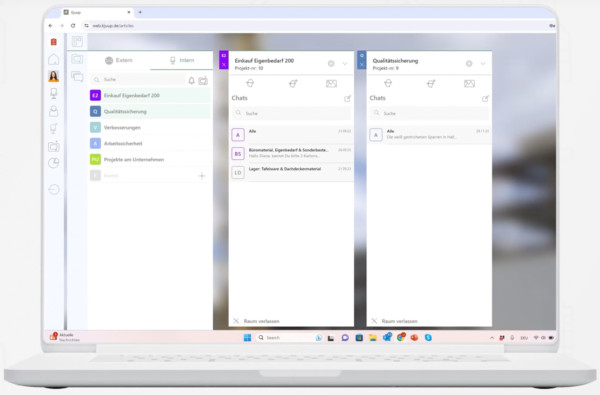Close the Qualitätssicherung panel
This screenshot has height=395, width=600.
point(362,65)
